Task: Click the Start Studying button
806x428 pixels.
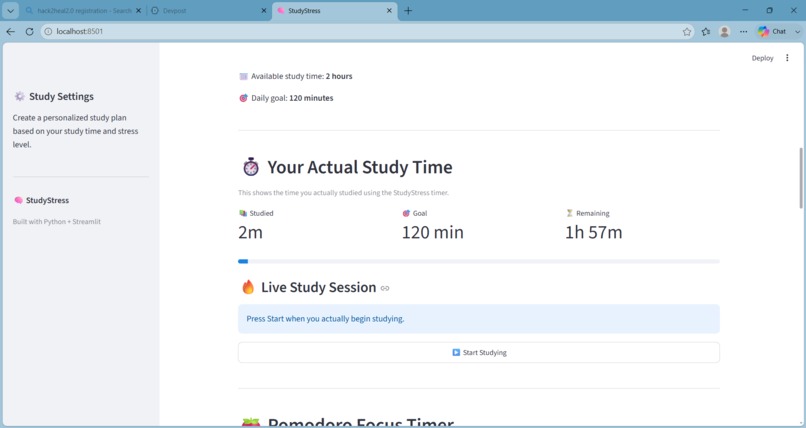Action: click(x=479, y=352)
